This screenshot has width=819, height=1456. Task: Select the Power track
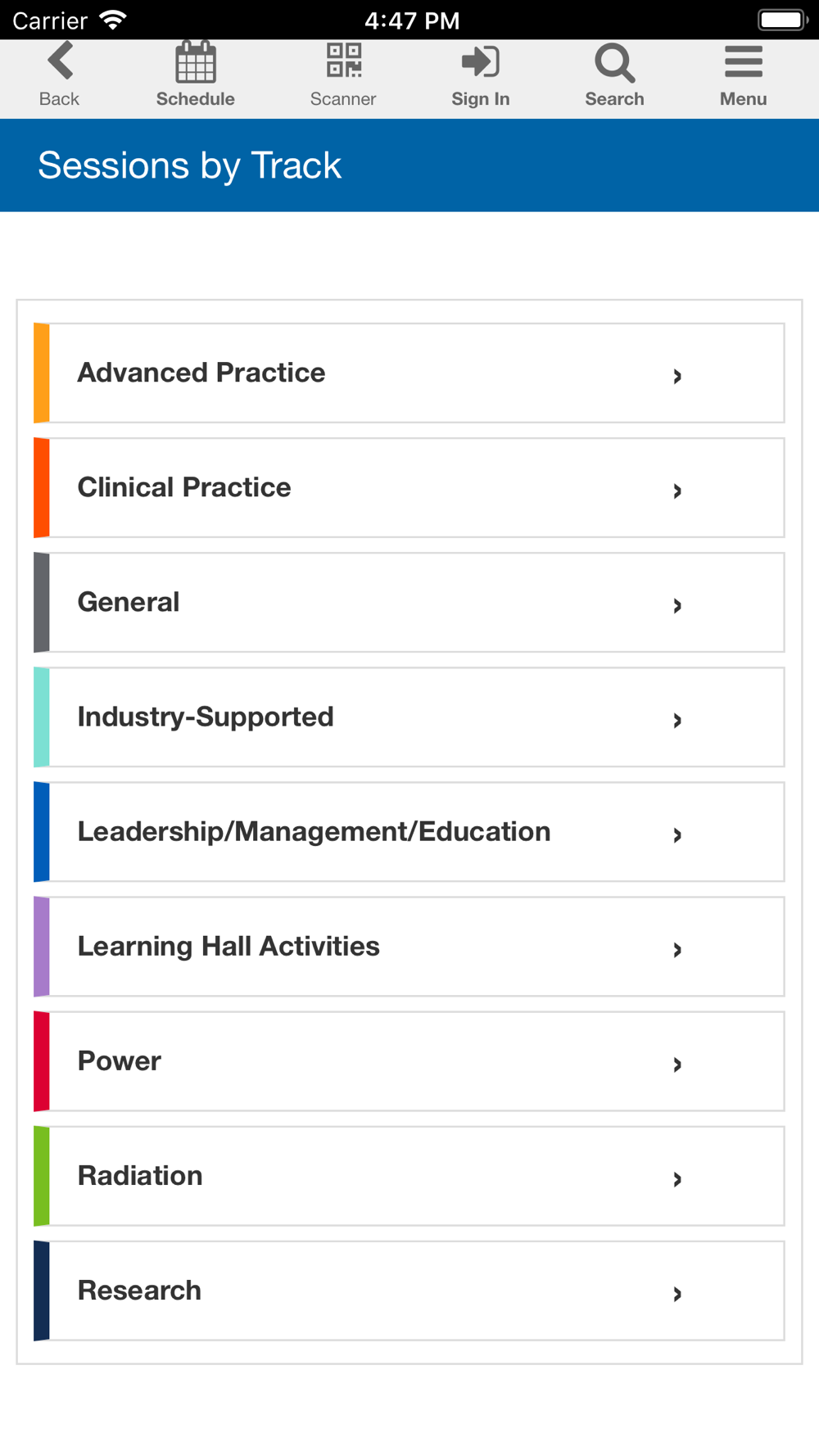point(409,1061)
